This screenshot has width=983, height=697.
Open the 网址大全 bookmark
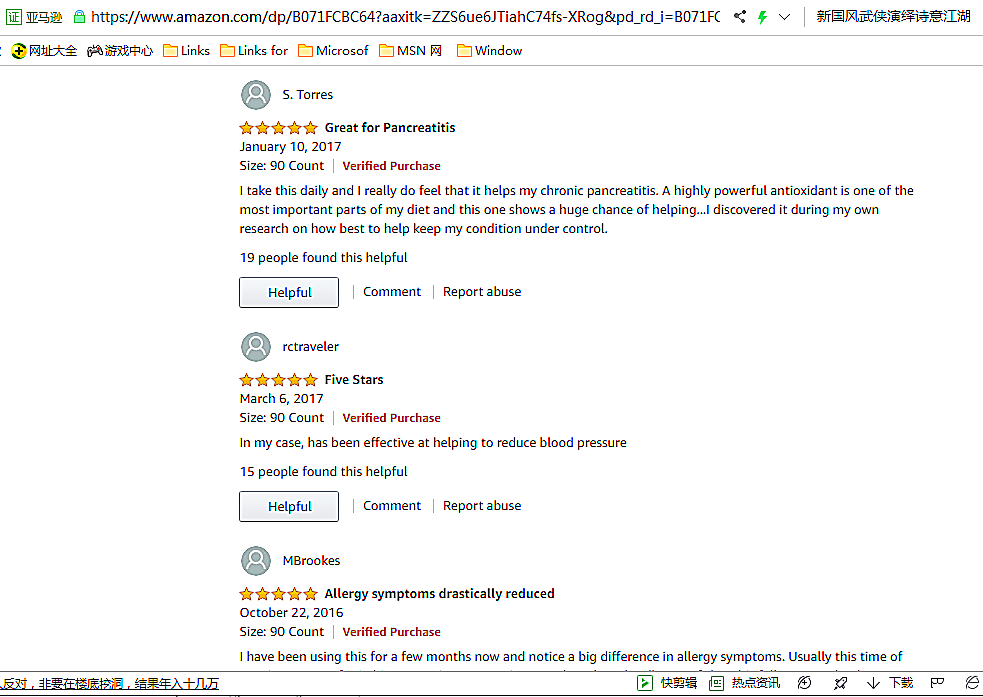click(x=44, y=51)
